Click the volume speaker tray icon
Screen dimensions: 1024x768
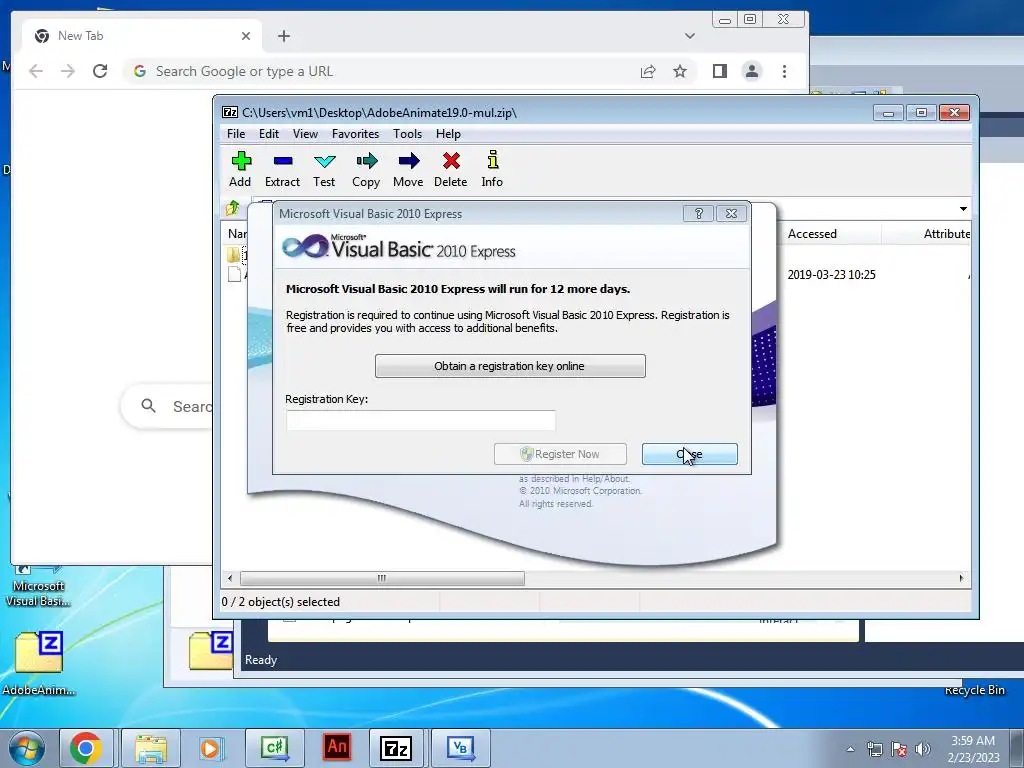tap(923, 749)
